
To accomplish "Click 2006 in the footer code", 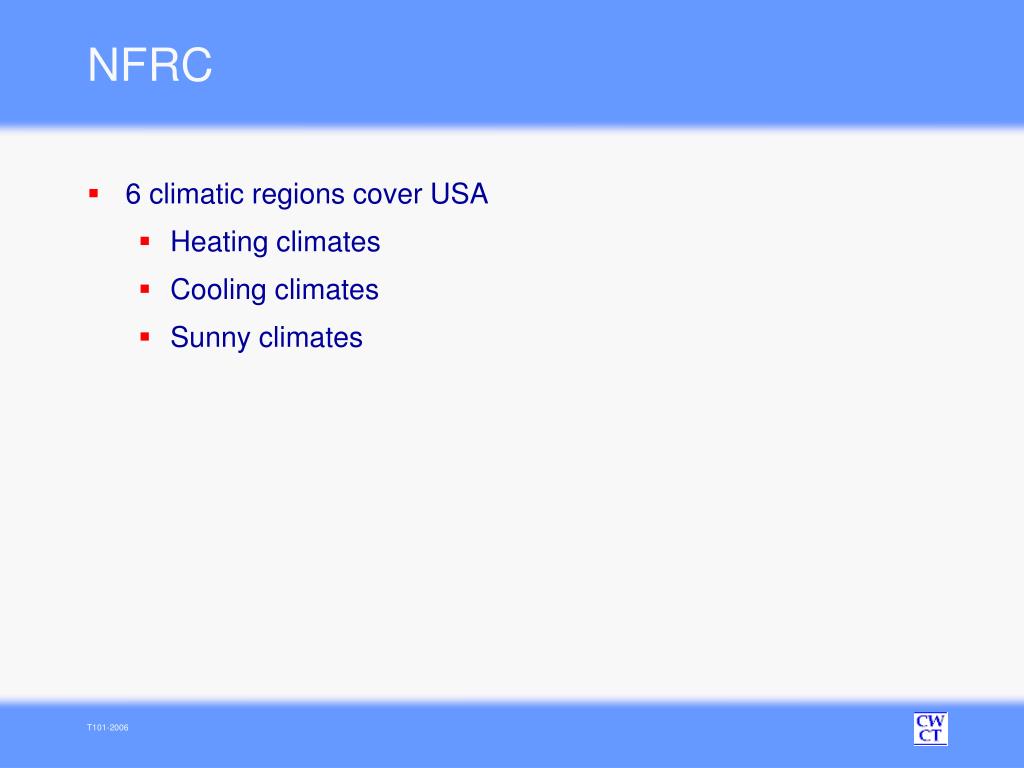I will click(119, 728).
